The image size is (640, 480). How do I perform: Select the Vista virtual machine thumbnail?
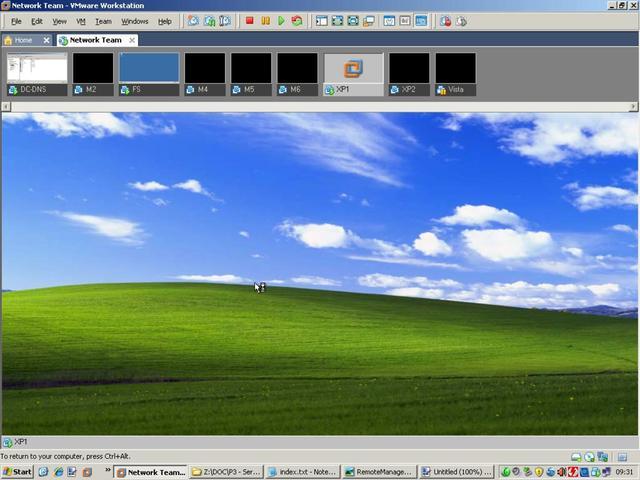pos(455,69)
